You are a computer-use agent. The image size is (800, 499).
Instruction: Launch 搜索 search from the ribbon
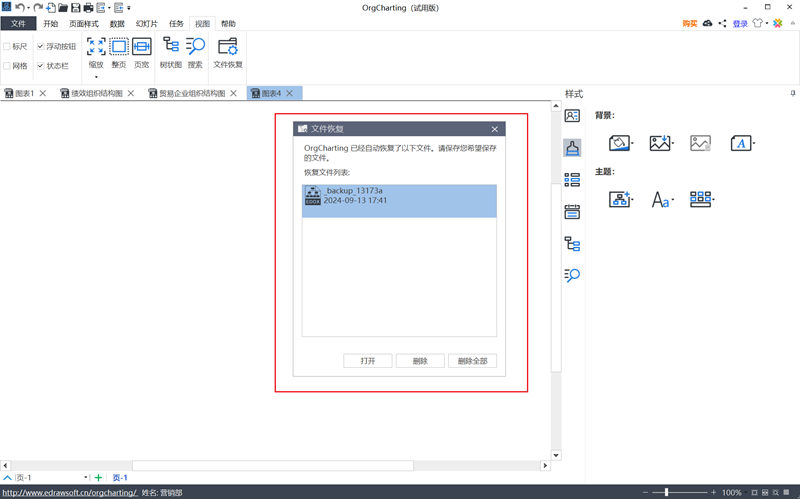point(195,53)
